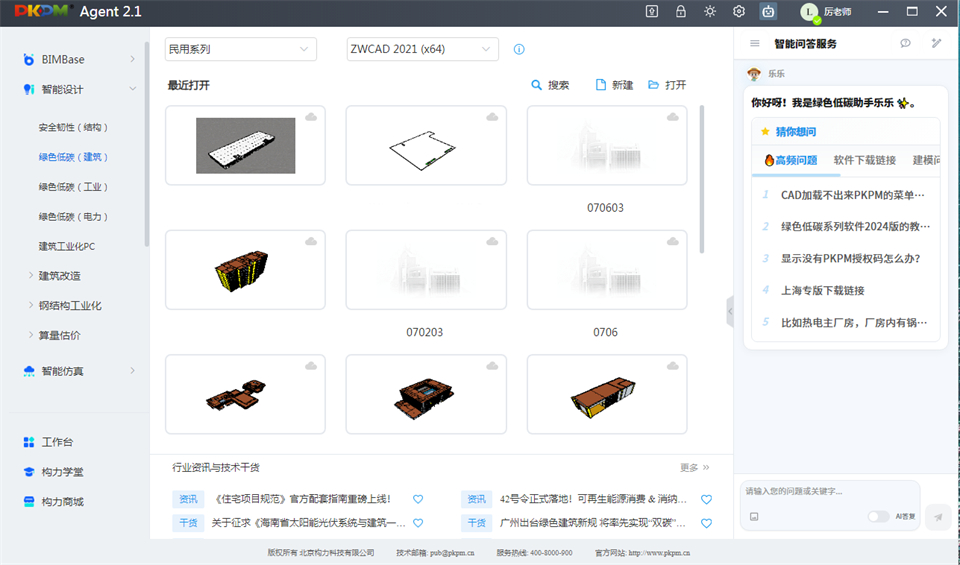960x565 pixels.
Task: Favorite the 海南省太阳能光伏 article heart
Action: point(418,523)
